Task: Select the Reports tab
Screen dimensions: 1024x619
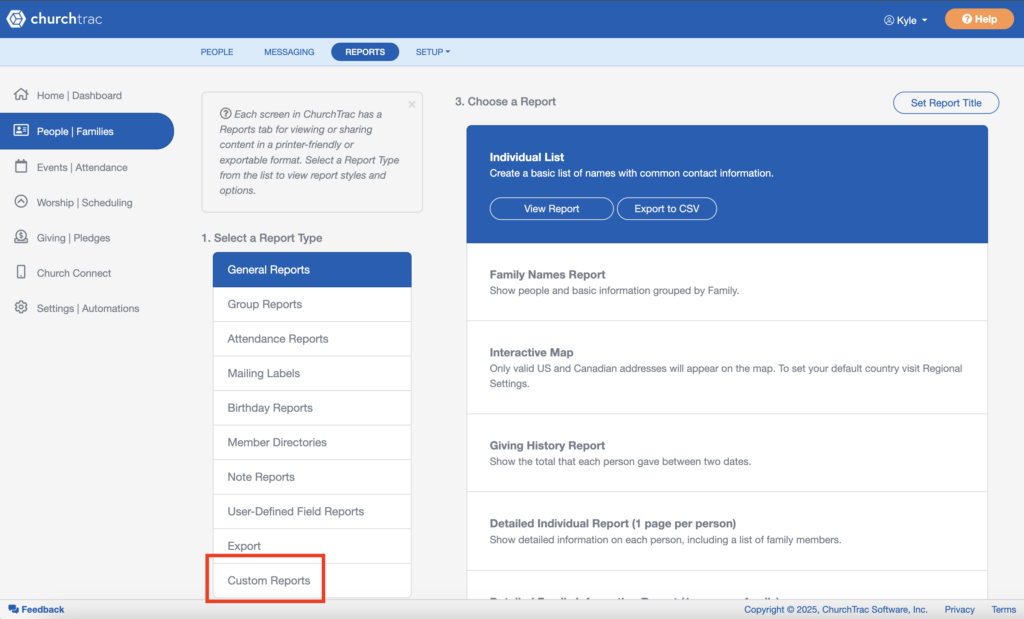Action: [x=365, y=52]
